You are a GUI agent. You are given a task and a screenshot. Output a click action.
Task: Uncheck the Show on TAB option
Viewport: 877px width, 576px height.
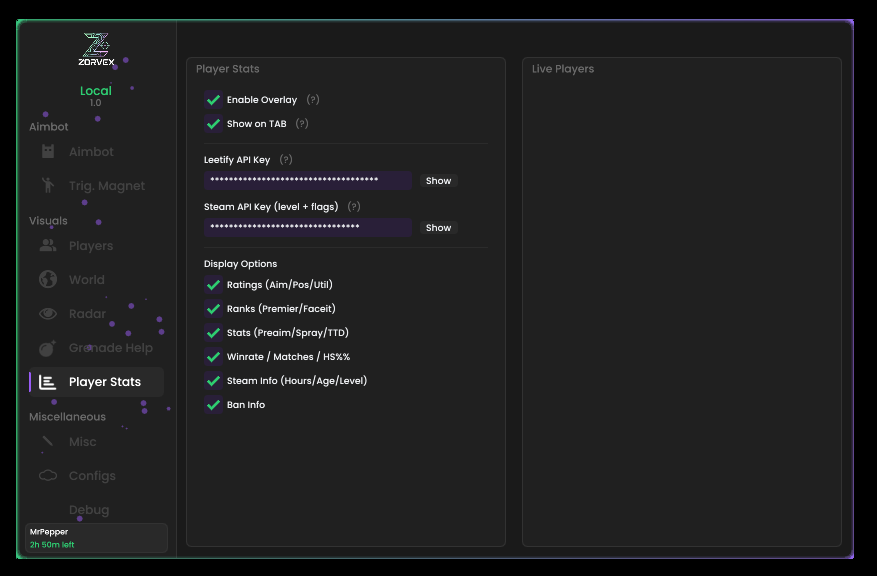pos(213,124)
